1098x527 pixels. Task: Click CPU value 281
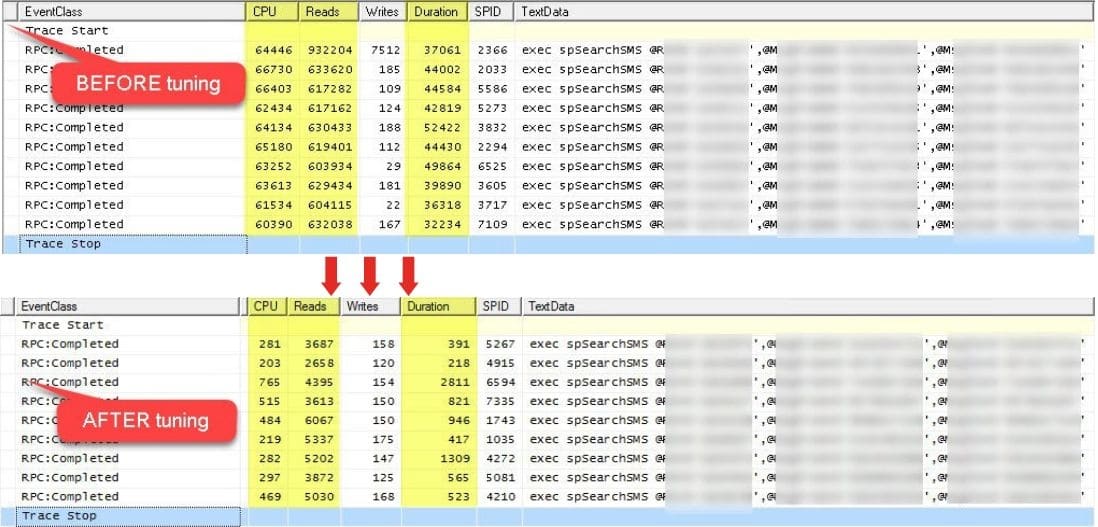[269, 344]
